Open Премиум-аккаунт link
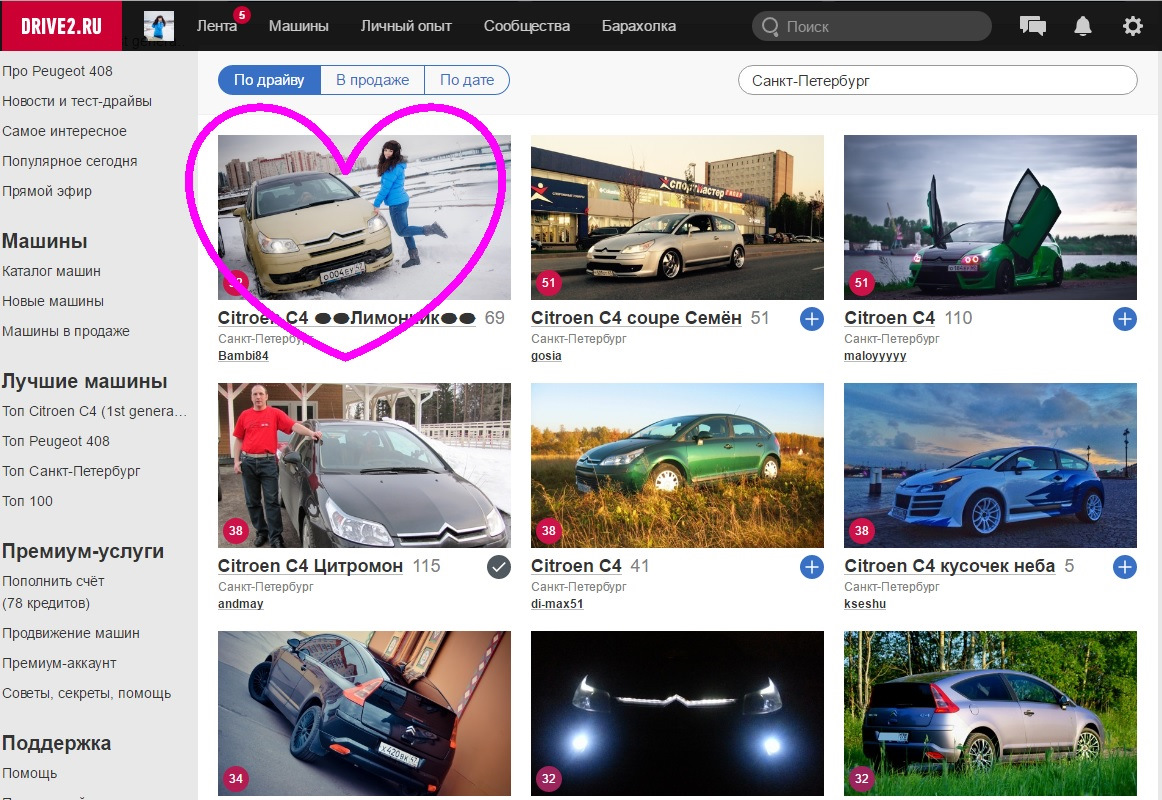1162x800 pixels. tap(59, 664)
